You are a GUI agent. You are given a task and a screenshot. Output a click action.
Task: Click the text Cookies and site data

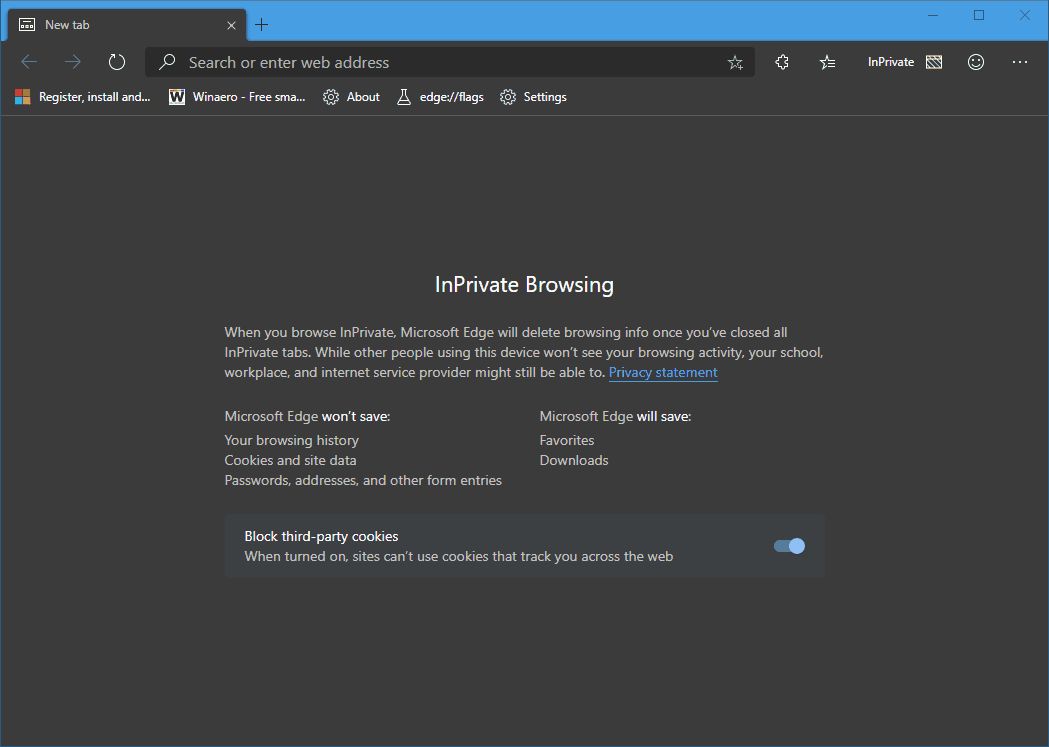point(290,460)
